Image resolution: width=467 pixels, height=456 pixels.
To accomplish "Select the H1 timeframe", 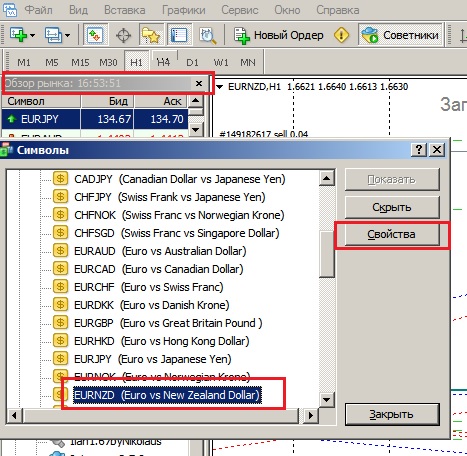I will pos(136,62).
